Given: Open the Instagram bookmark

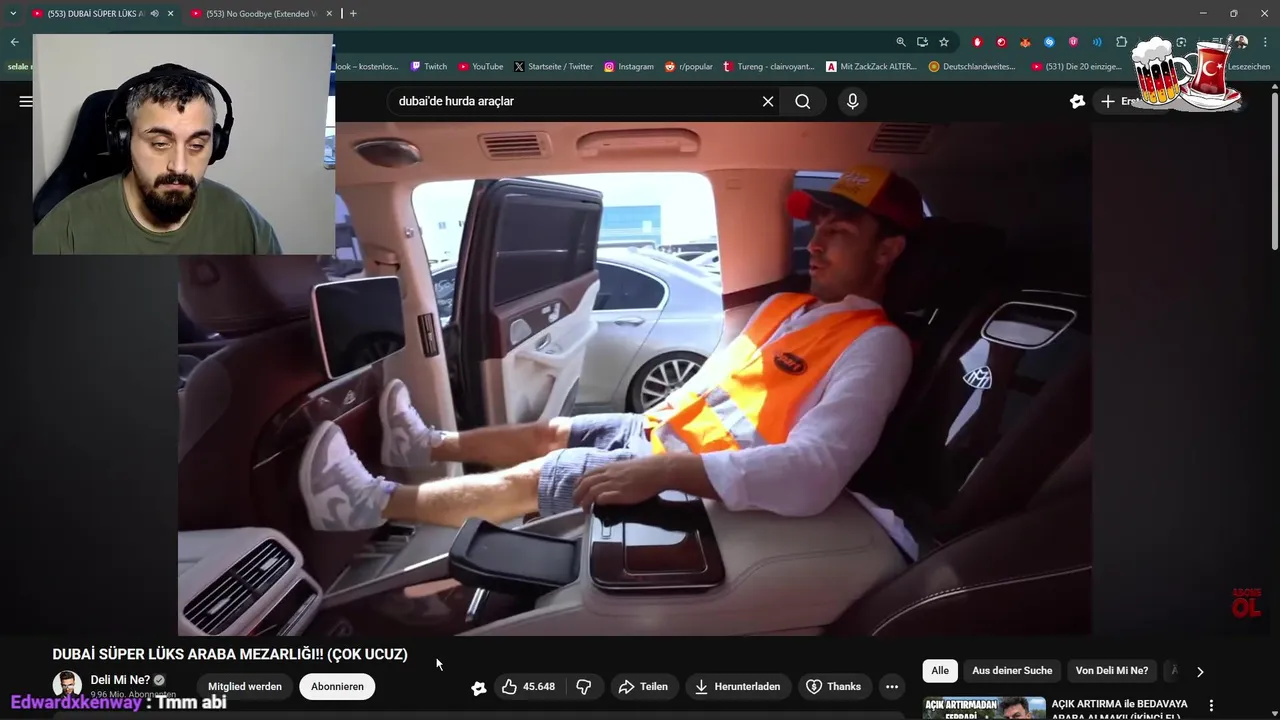Looking at the screenshot, I should pyautogui.click(x=629, y=67).
